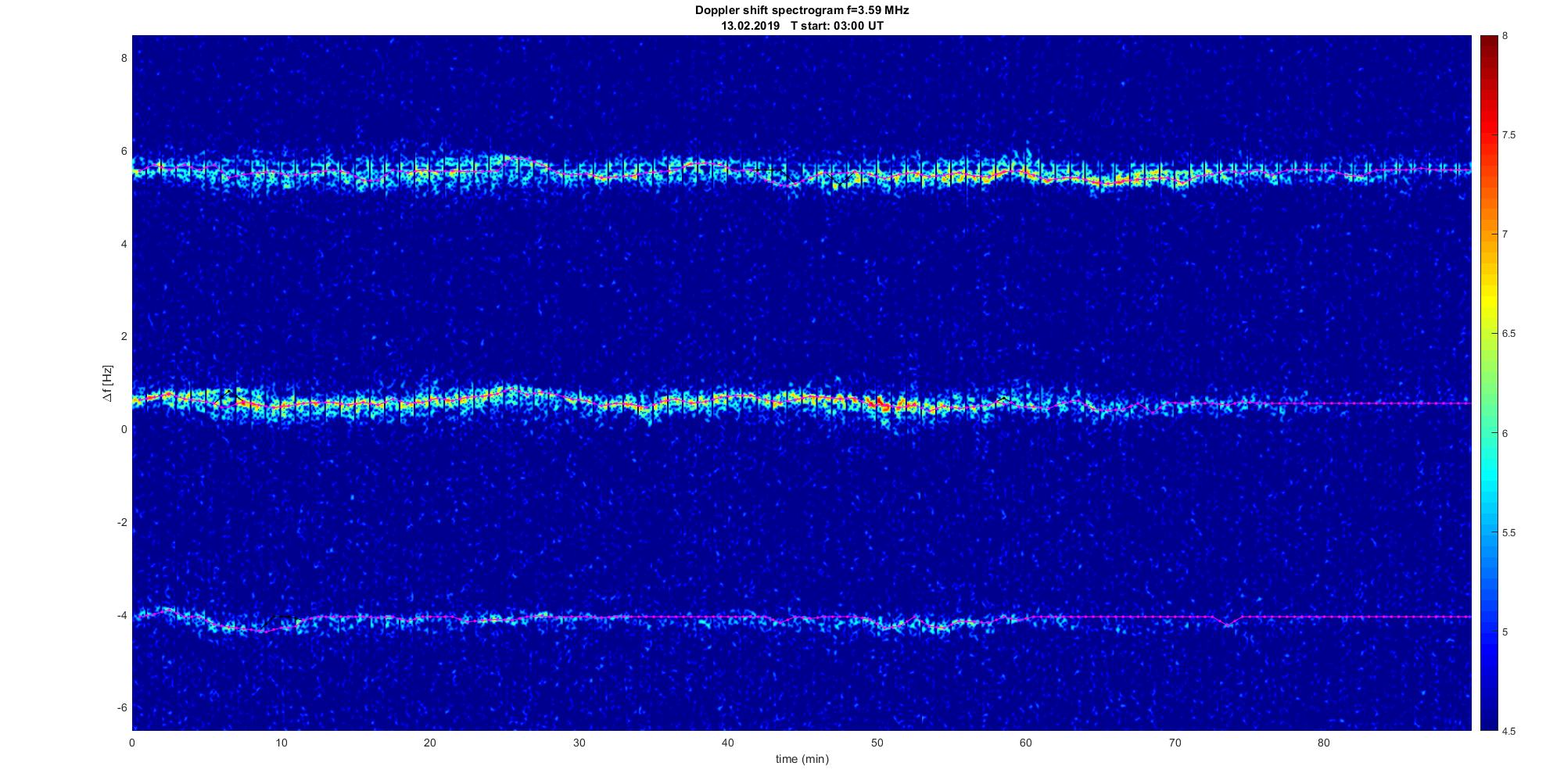Click the x-axis tick label "60"

click(x=1026, y=743)
